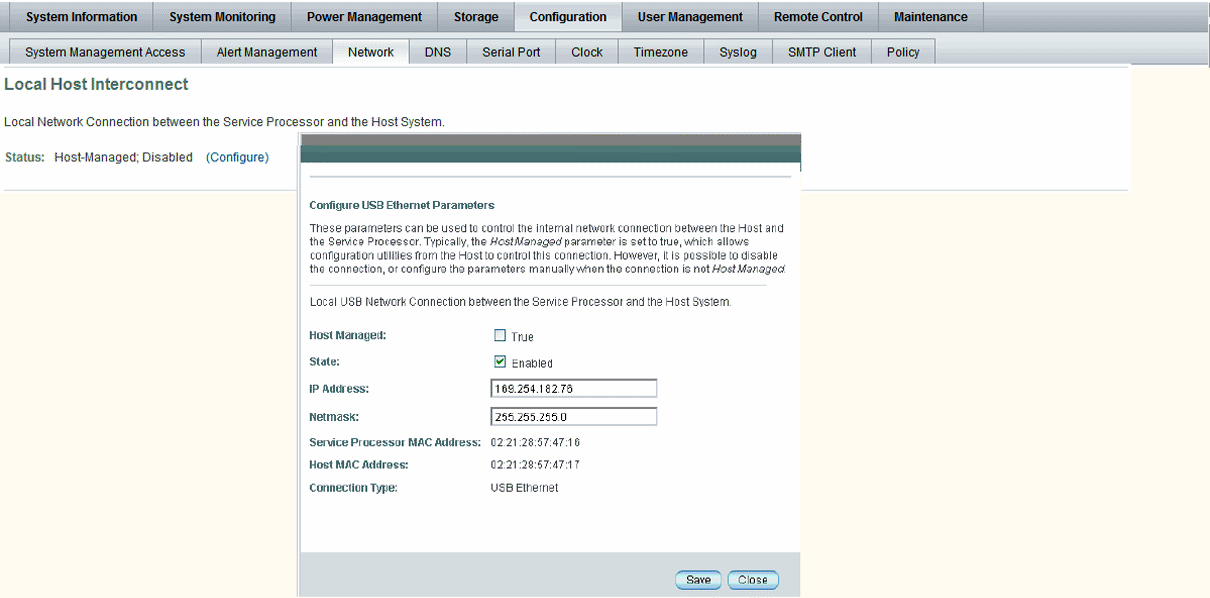Go to the SMTP Client tab
The height and width of the screenshot is (598, 1210).
821,51
